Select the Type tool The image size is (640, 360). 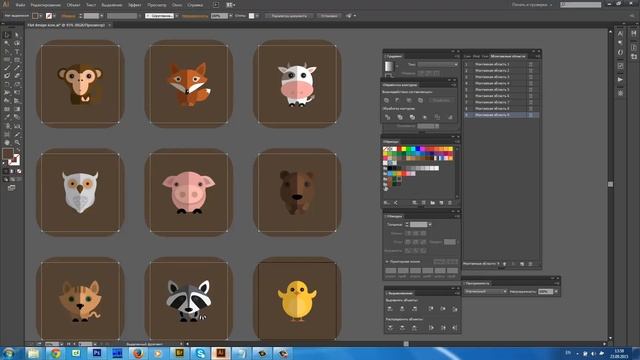[x=17, y=52]
